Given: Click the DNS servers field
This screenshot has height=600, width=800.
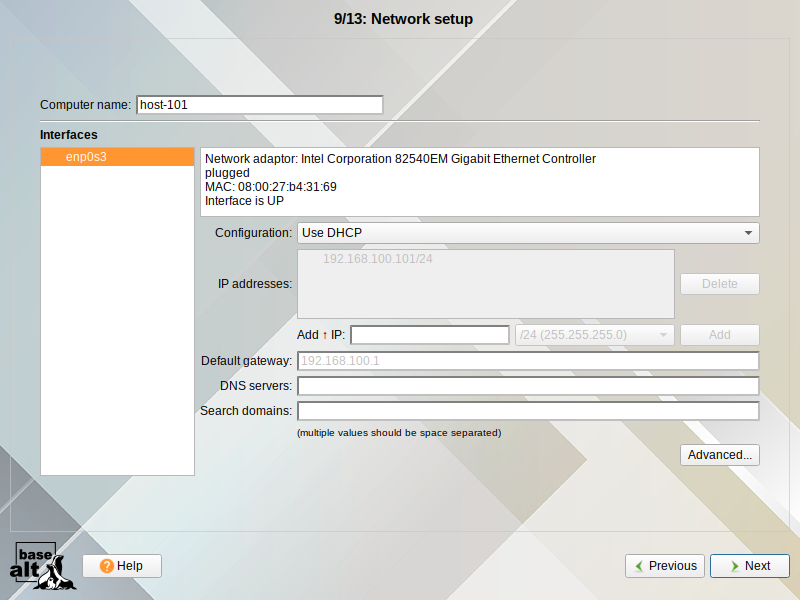Looking at the screenshot, I should coord(528,386).
